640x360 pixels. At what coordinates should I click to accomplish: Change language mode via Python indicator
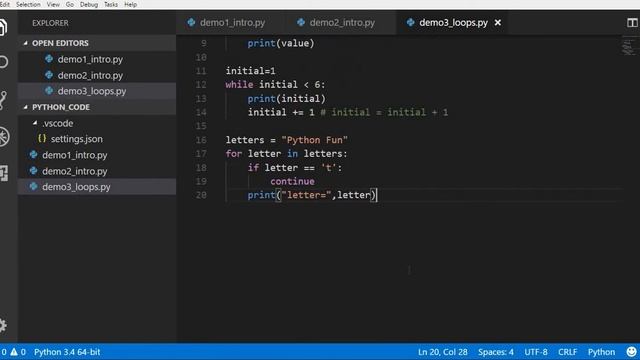[601, 352]
